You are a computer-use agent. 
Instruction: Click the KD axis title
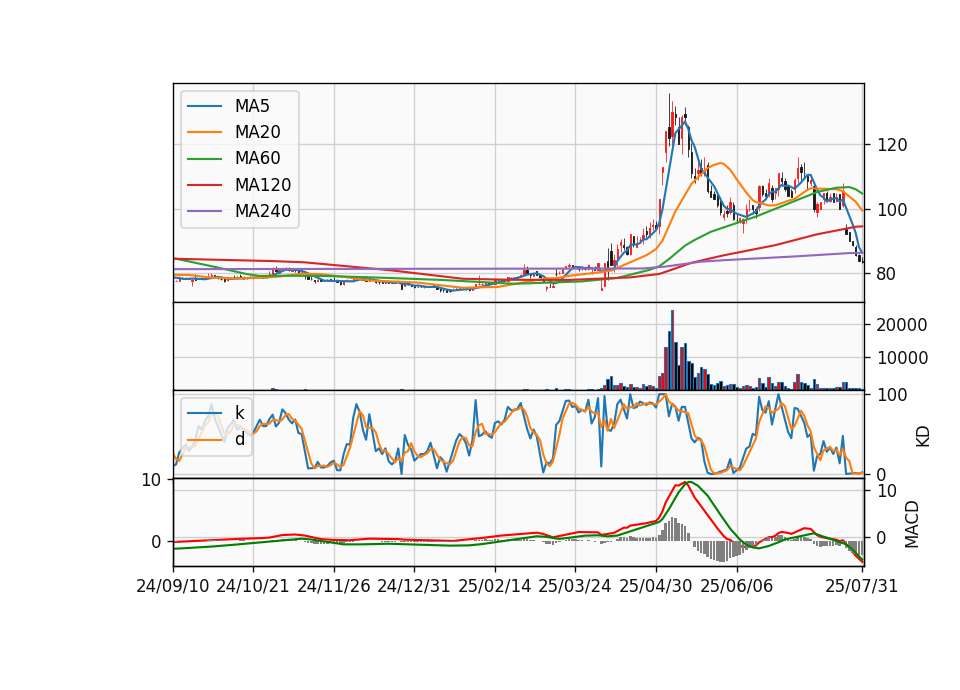923,436
